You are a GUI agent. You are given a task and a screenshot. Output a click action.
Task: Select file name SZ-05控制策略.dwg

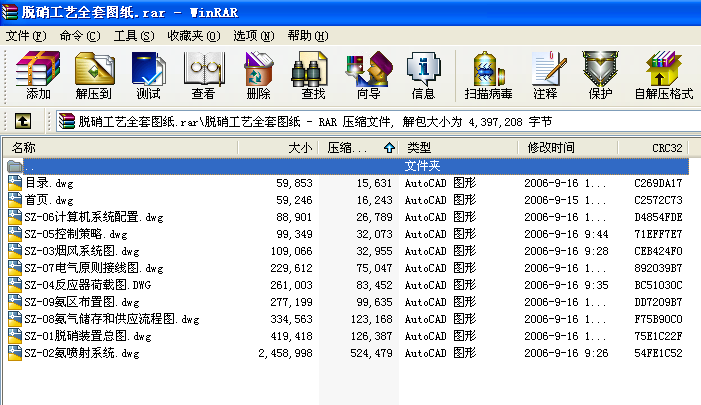tap(76, 234)
